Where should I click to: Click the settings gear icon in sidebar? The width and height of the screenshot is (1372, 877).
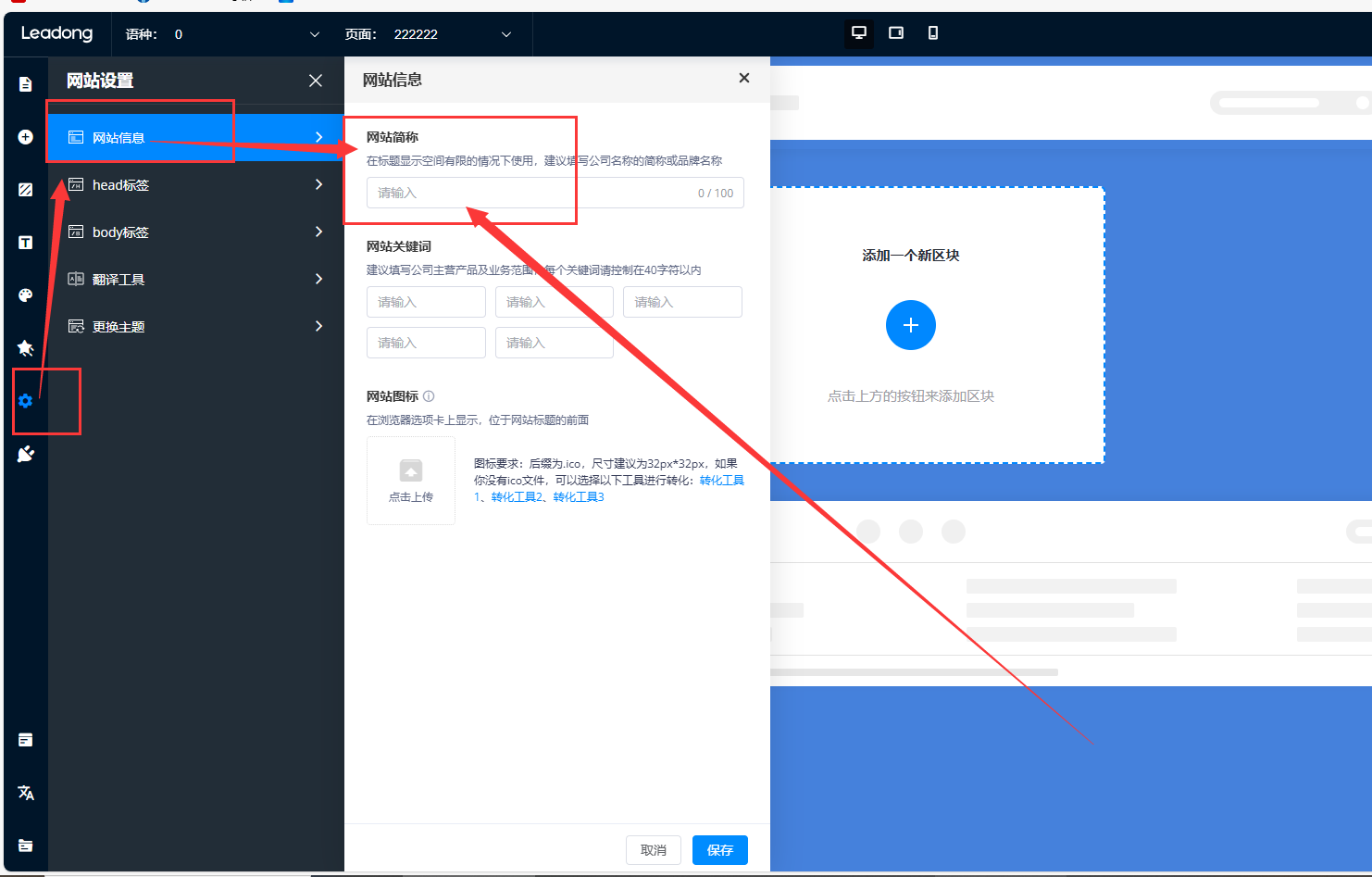pos(25,401)
